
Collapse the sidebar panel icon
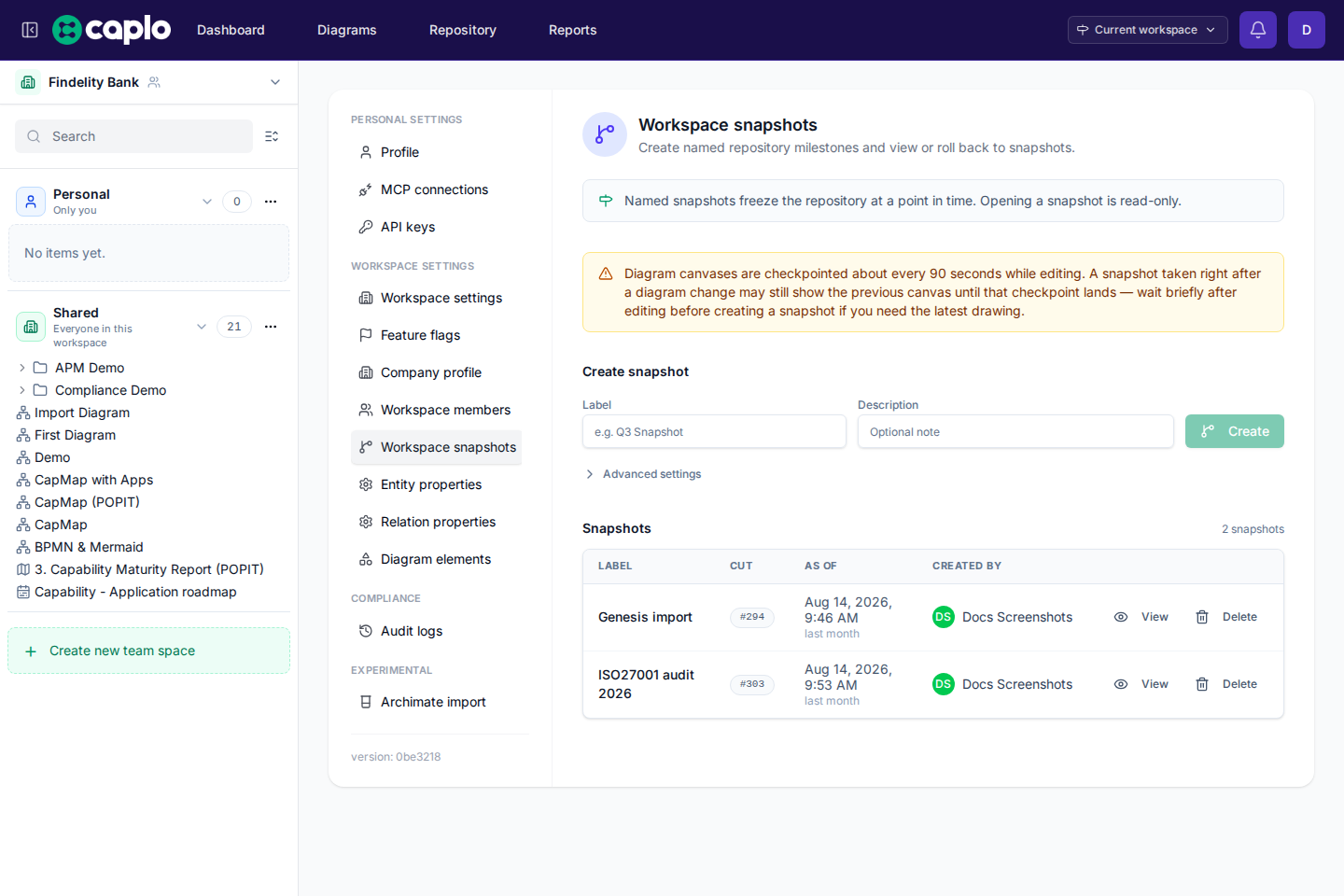point(30,30)
